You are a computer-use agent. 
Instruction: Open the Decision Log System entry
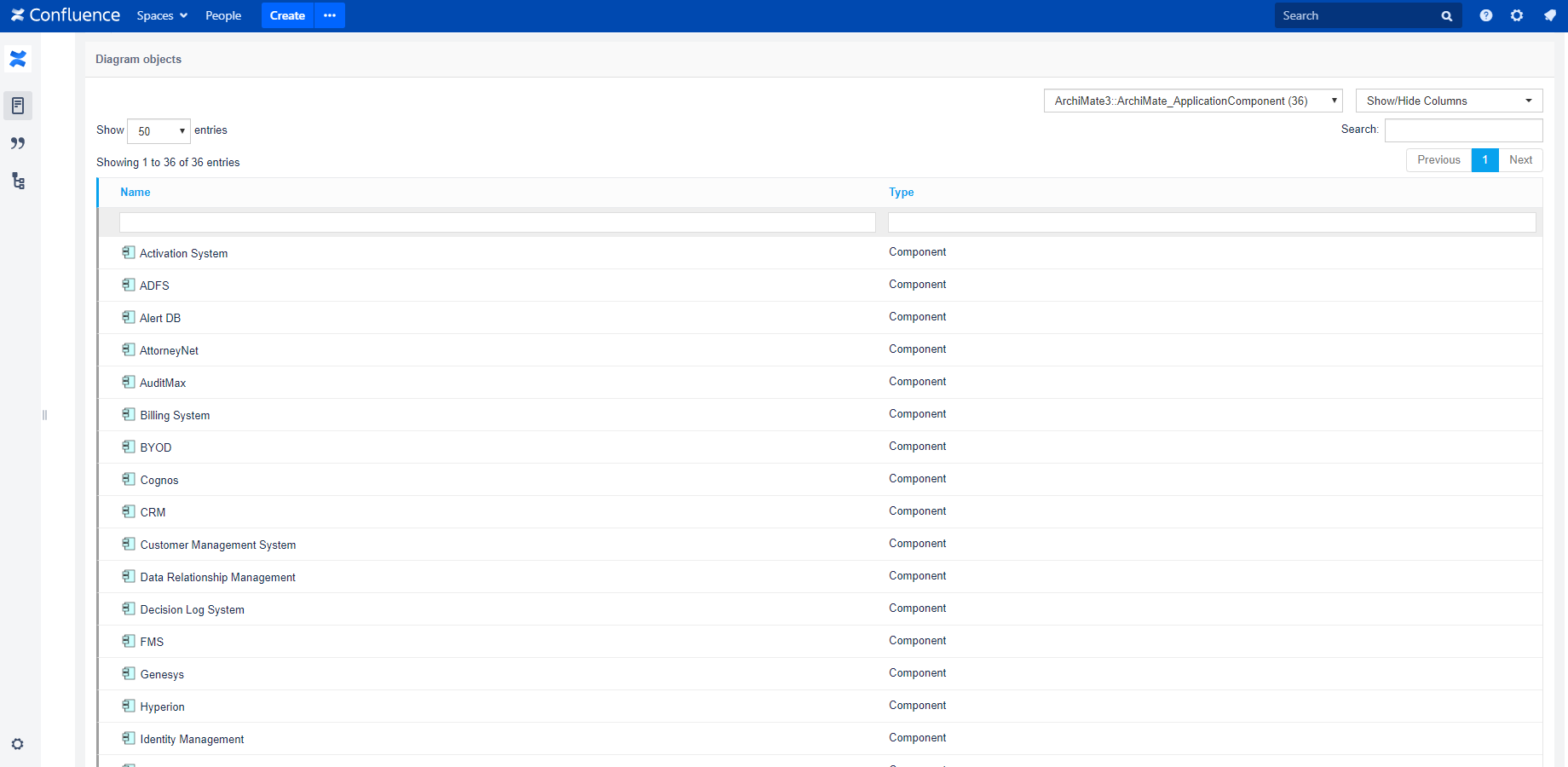click(193, 610)
